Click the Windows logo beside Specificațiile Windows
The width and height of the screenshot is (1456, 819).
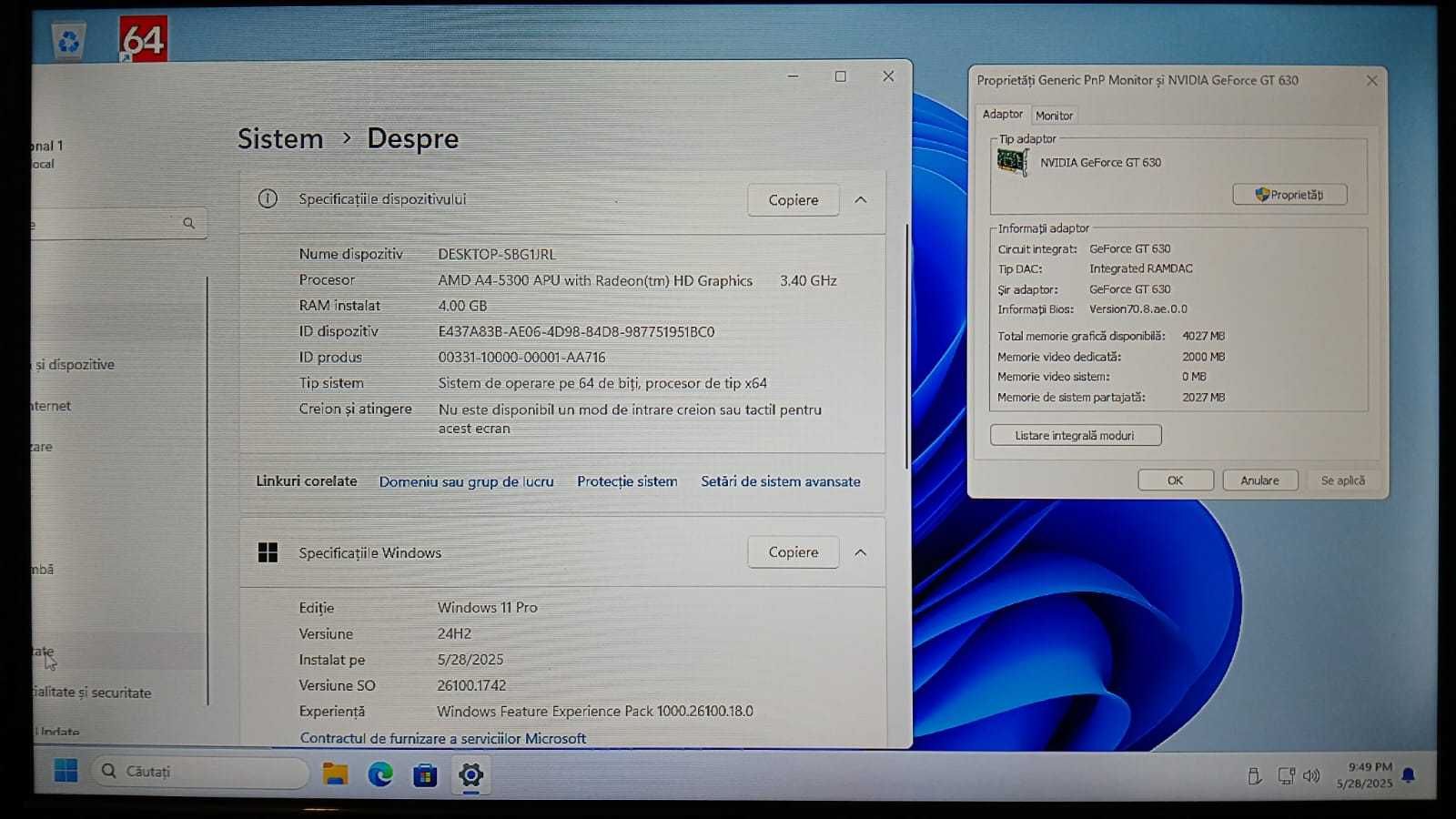click(268, 552)
